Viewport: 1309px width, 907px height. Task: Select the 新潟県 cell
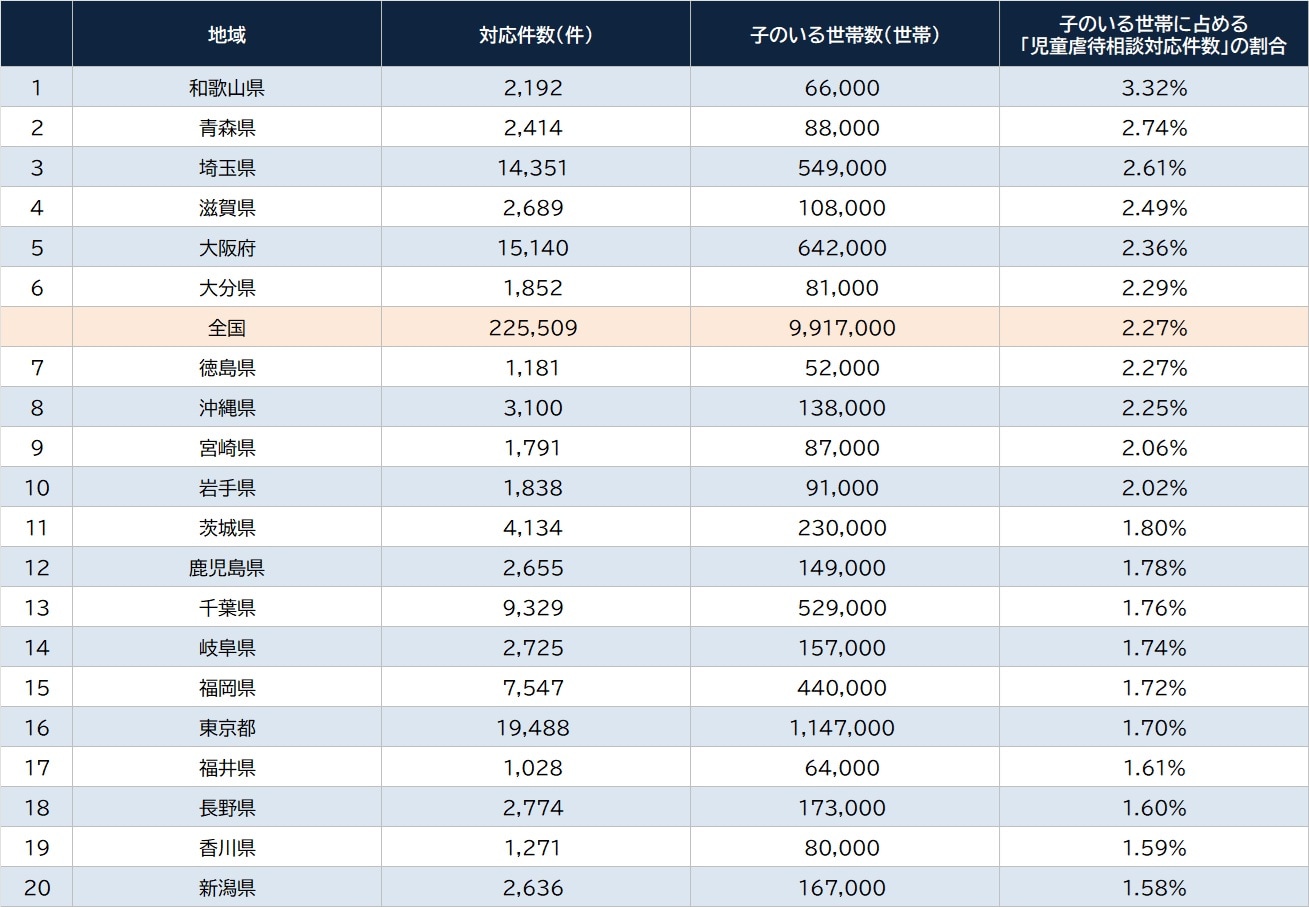point(227,888)
